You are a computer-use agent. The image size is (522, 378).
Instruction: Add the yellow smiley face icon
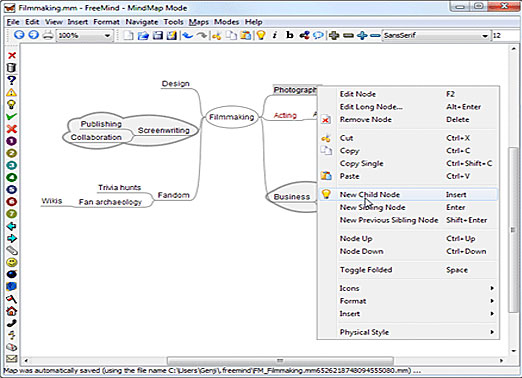(12, 262)
